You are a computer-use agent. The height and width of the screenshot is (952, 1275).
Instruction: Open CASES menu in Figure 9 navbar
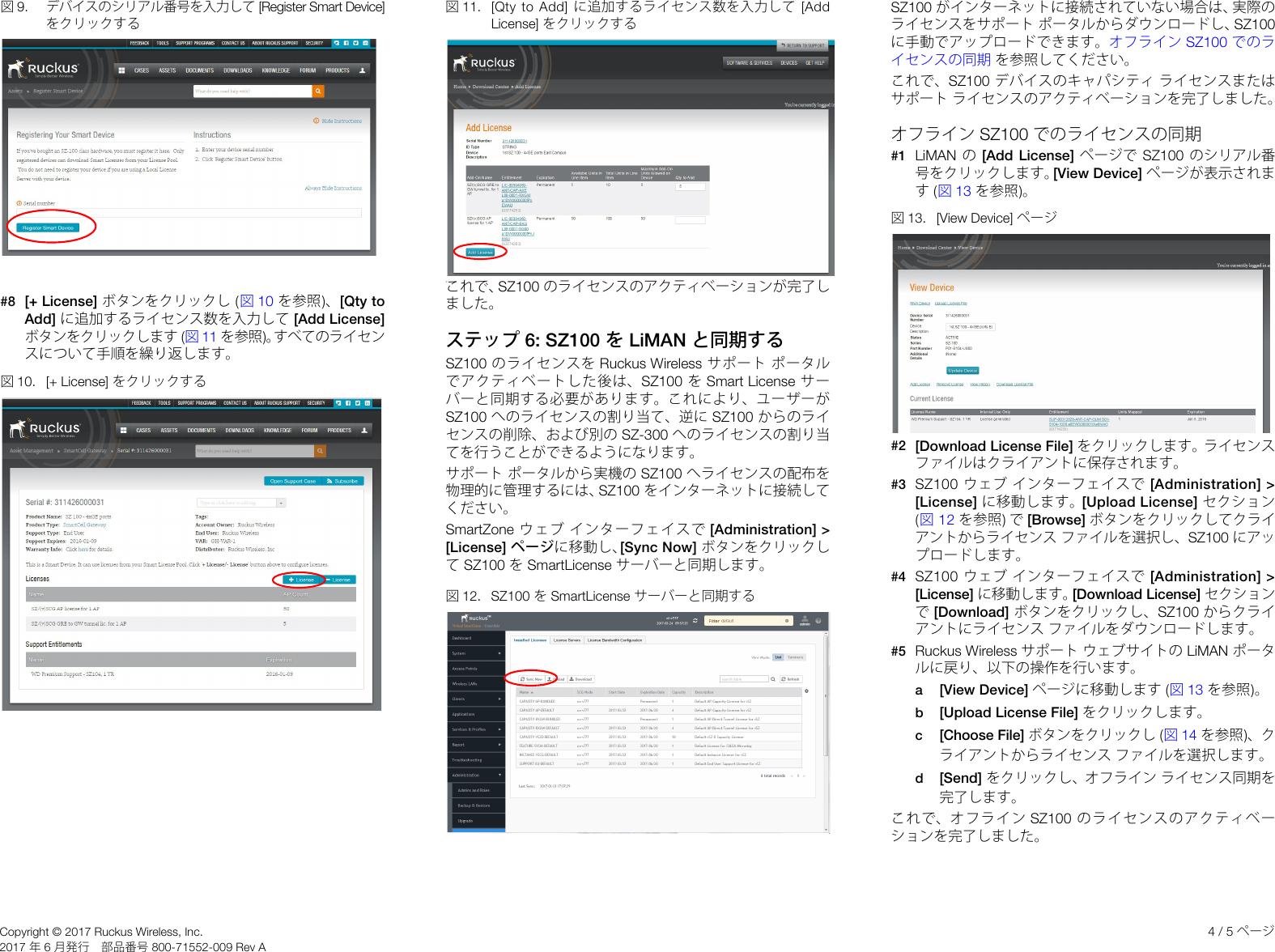click(x=142, y=70)
